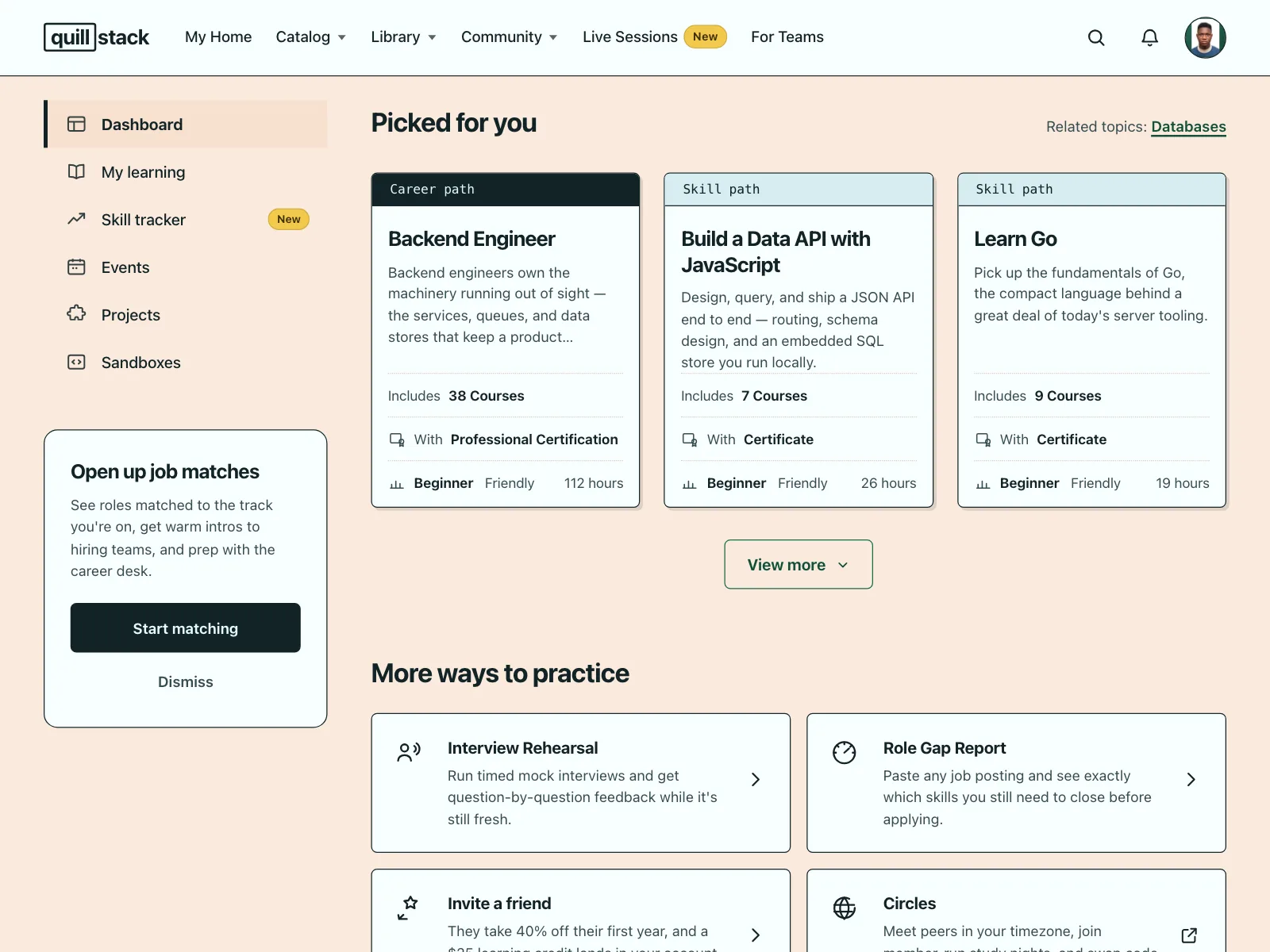This screenshot has width=1270, height=952.
Task: Click '38 Courses' on Backend Engineer card
Action: pyautogui.click(x=487, y=396)
